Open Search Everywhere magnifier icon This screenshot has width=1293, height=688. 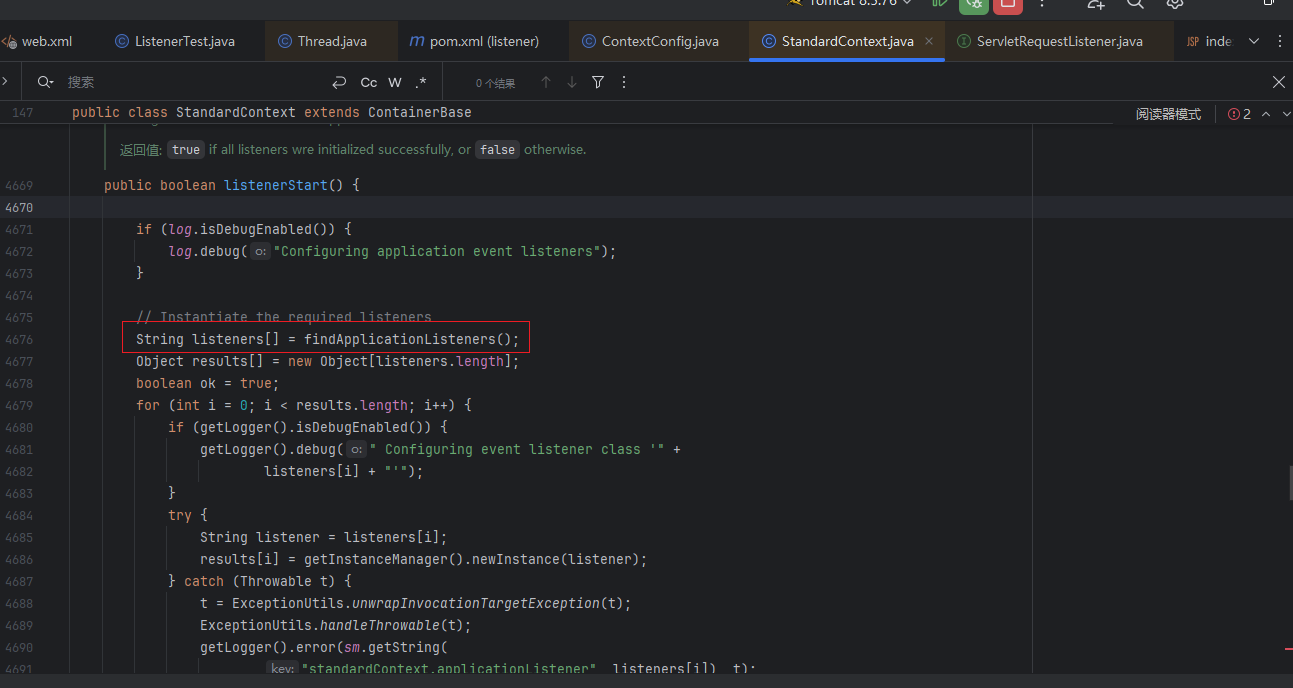pos(1136,4)
